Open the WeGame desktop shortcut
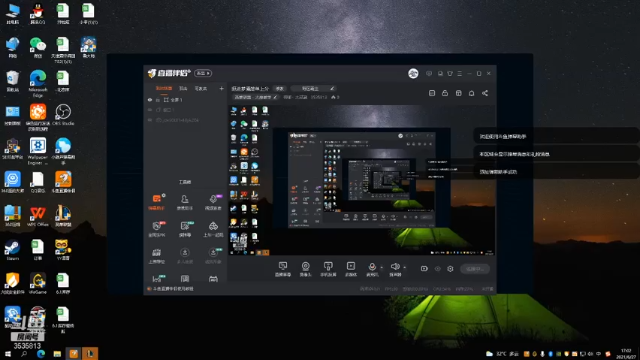 point(38,284)
